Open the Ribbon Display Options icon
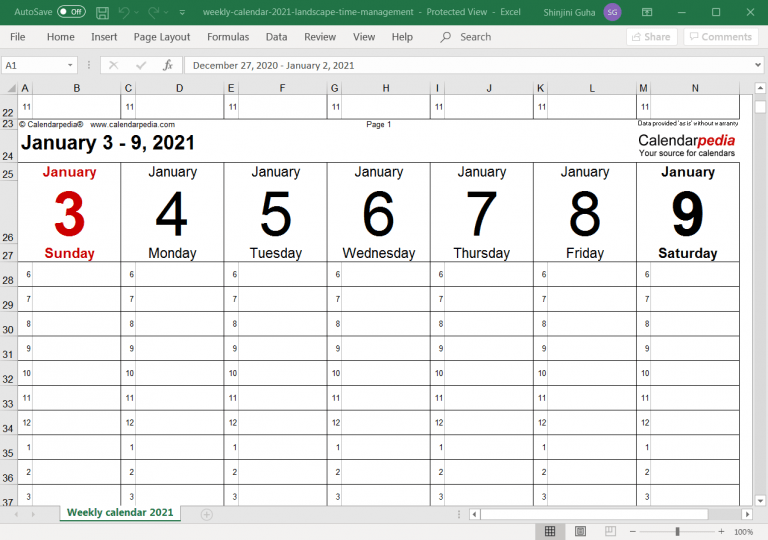The image size is (768, 540). pos(648,12)
